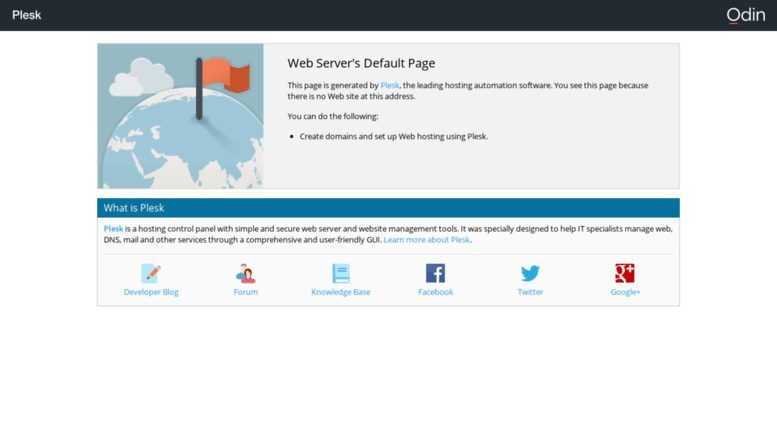Click the 'What is Plesk' section header
The image size is (777, 423).
tap(388, 208)
